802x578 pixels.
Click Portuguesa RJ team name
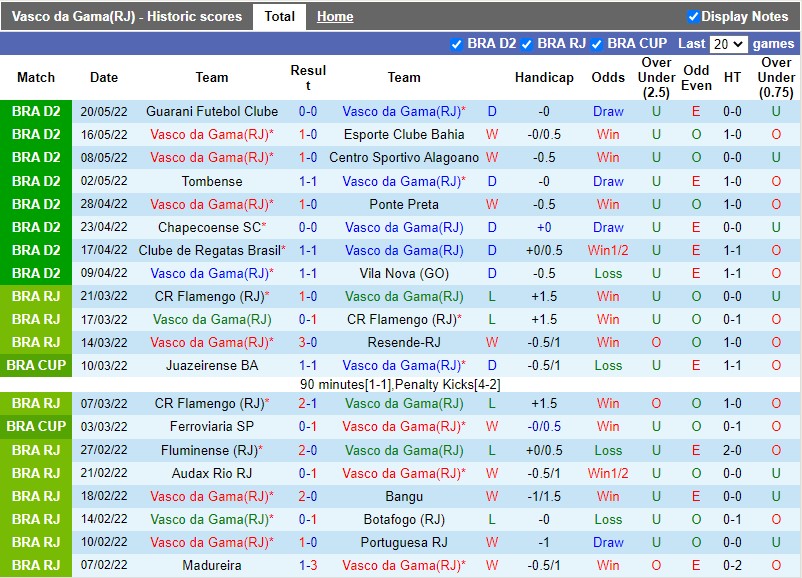click(404, 542)
